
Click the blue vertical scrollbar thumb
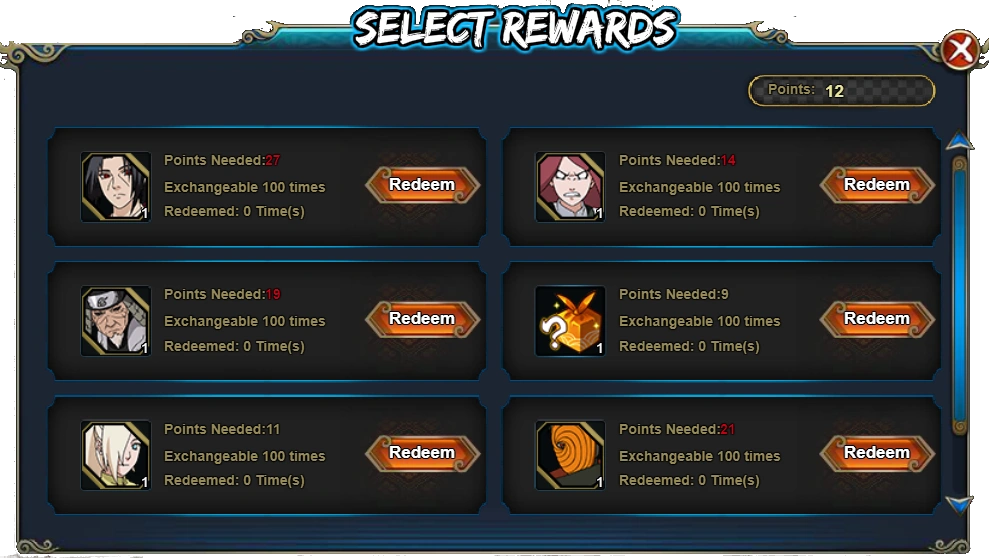(x=960, y=296)
